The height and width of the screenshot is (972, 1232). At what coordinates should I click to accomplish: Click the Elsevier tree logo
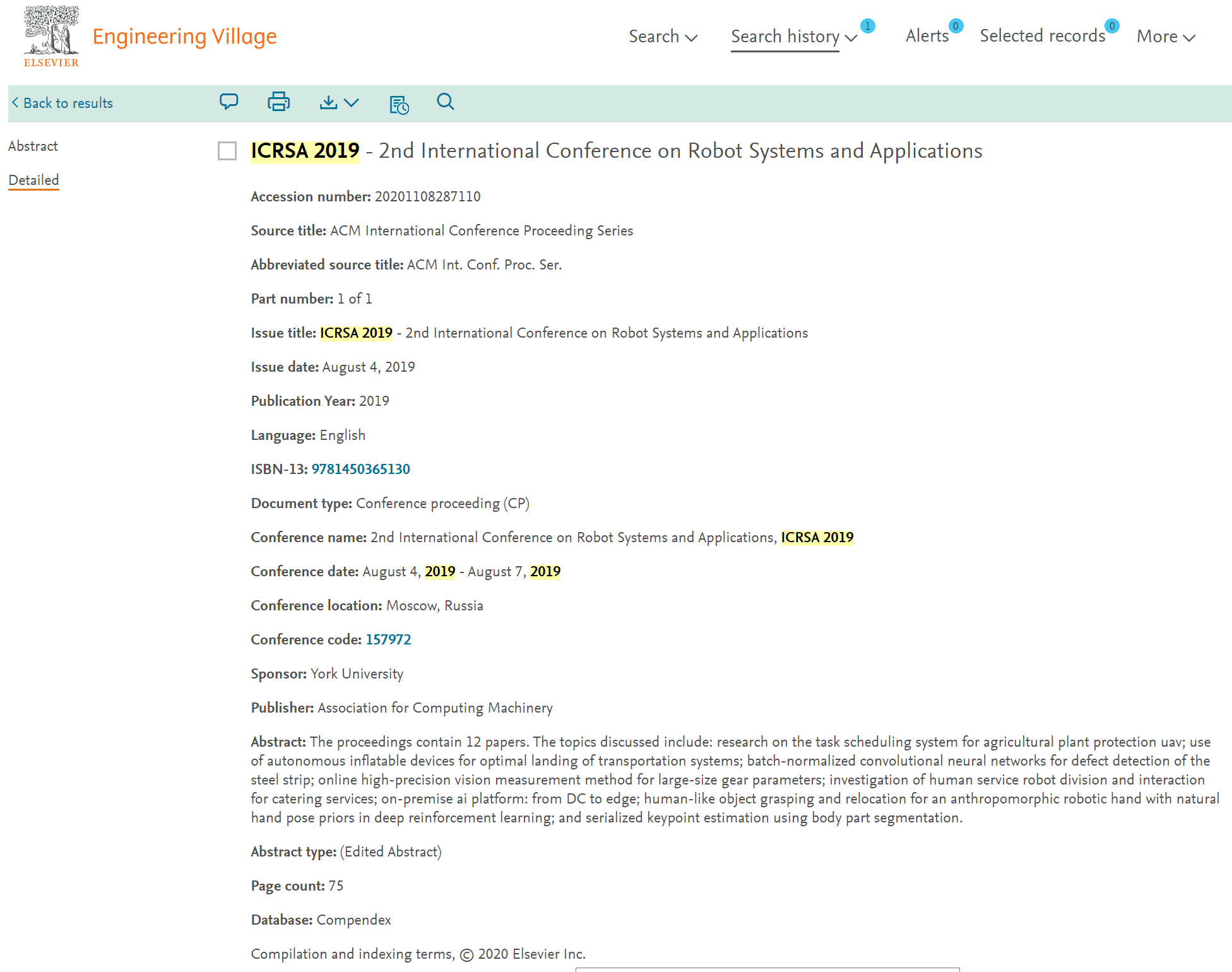pos(51,36)
